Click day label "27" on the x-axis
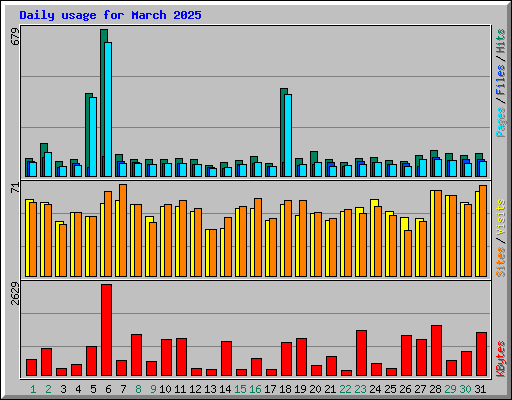 [420, 389]
